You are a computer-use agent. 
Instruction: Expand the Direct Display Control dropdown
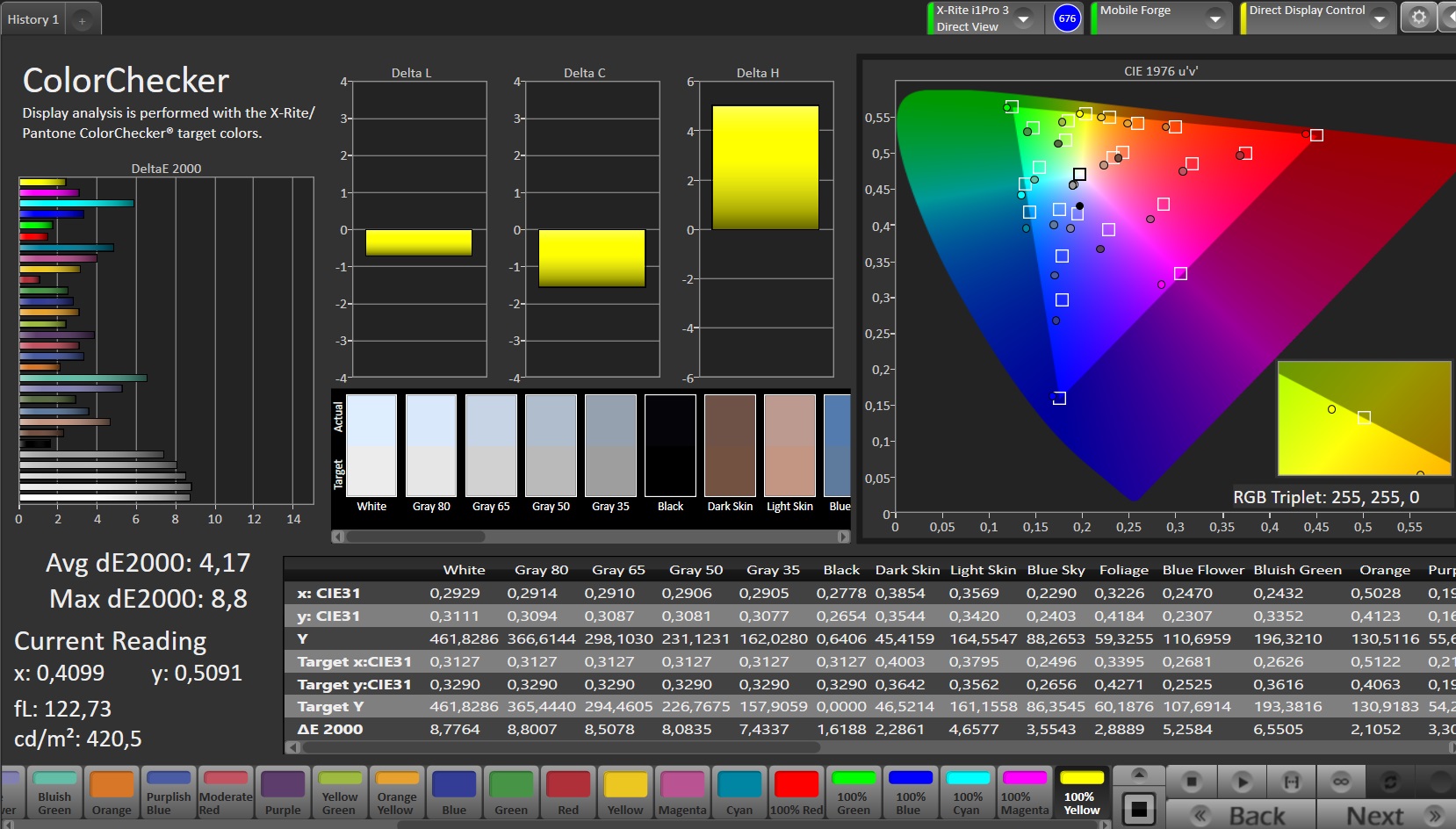pos(1380,18)
